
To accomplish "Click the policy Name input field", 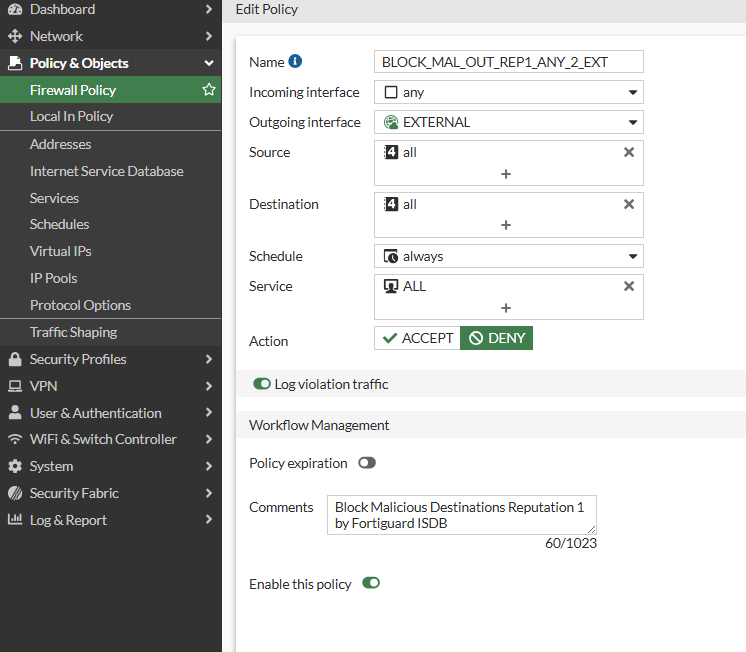I will pyautogui.click(x=508, y=62).
